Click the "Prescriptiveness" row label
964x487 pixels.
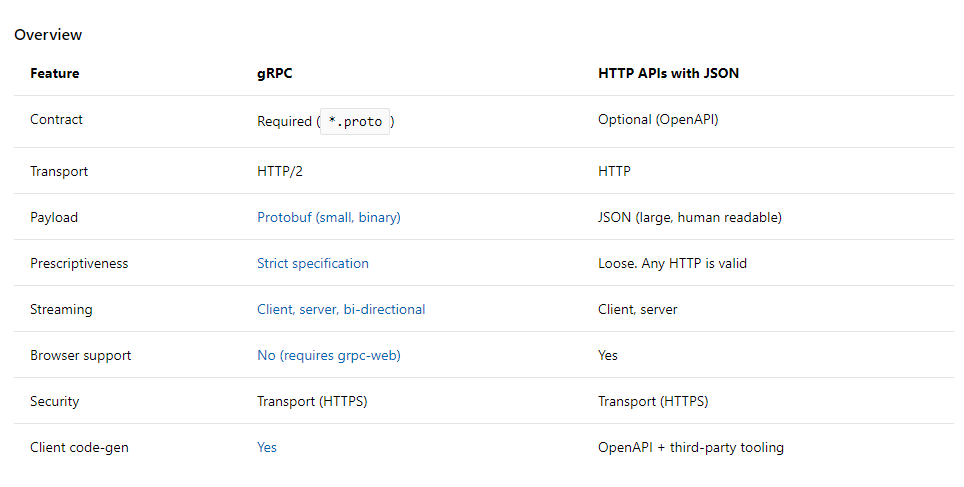(x=79, y=263)
